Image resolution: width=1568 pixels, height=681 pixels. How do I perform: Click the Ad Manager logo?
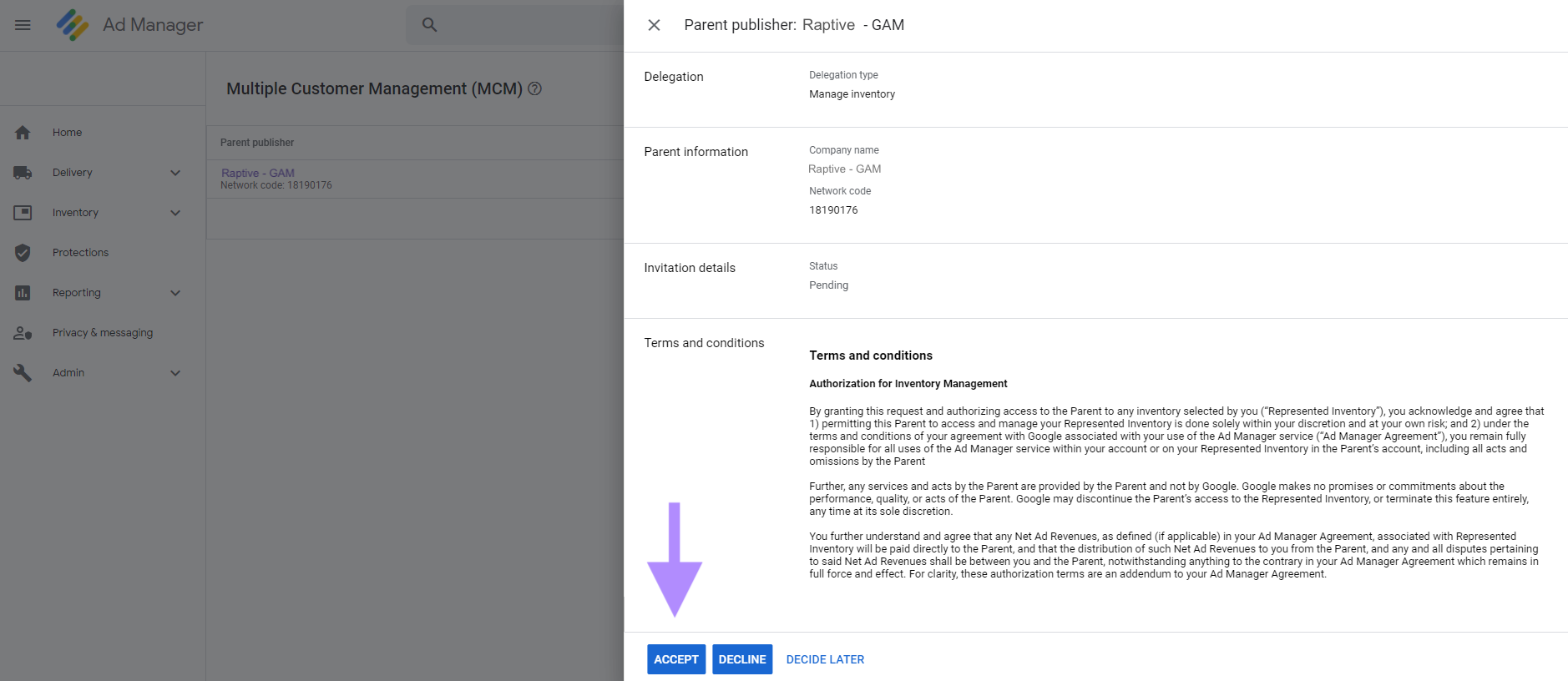[x=73, y=25]
